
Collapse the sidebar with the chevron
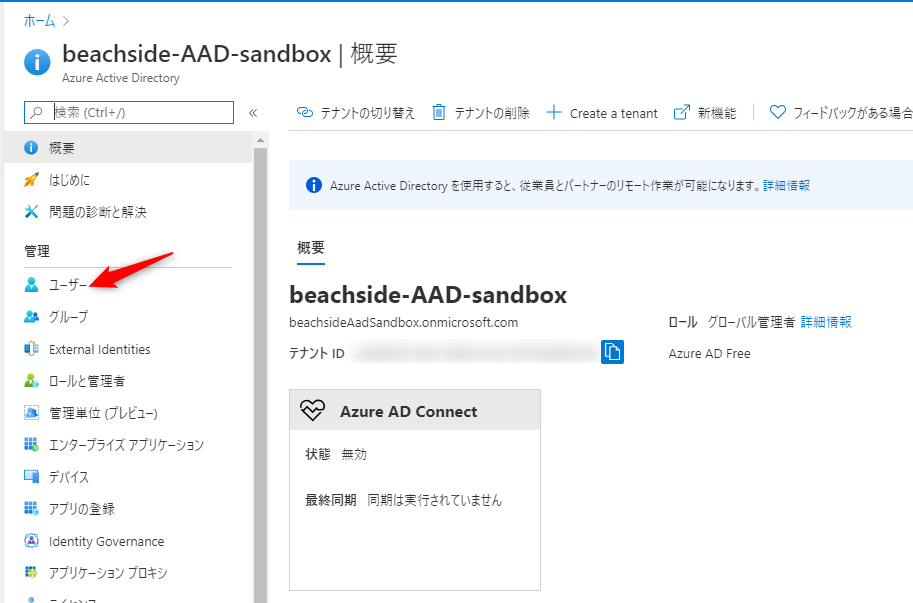tap(253, 112)
